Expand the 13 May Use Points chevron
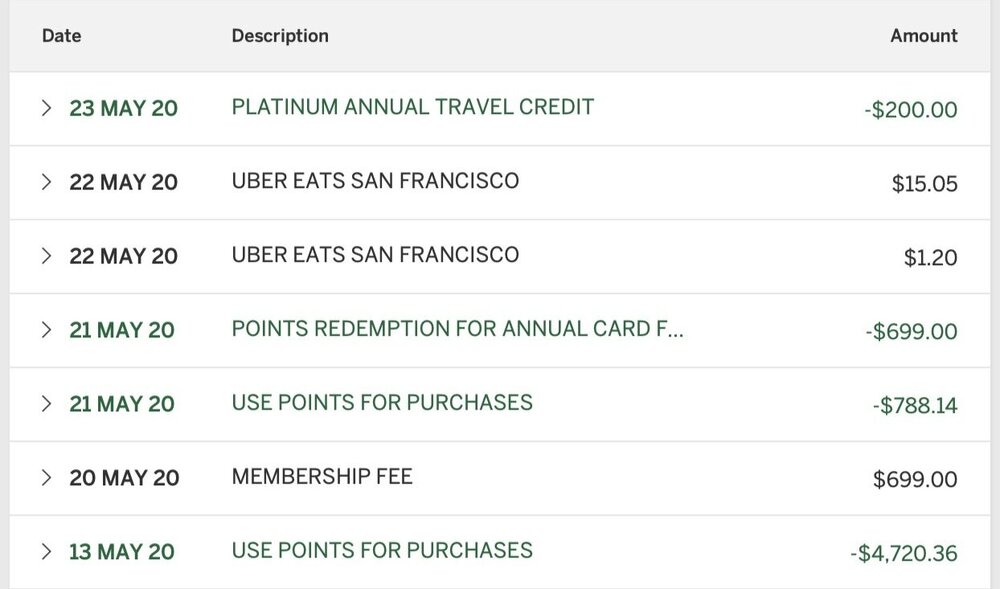Image resolution: width=1000 pixels, height=589 pixels. click(x=45, y=552)
